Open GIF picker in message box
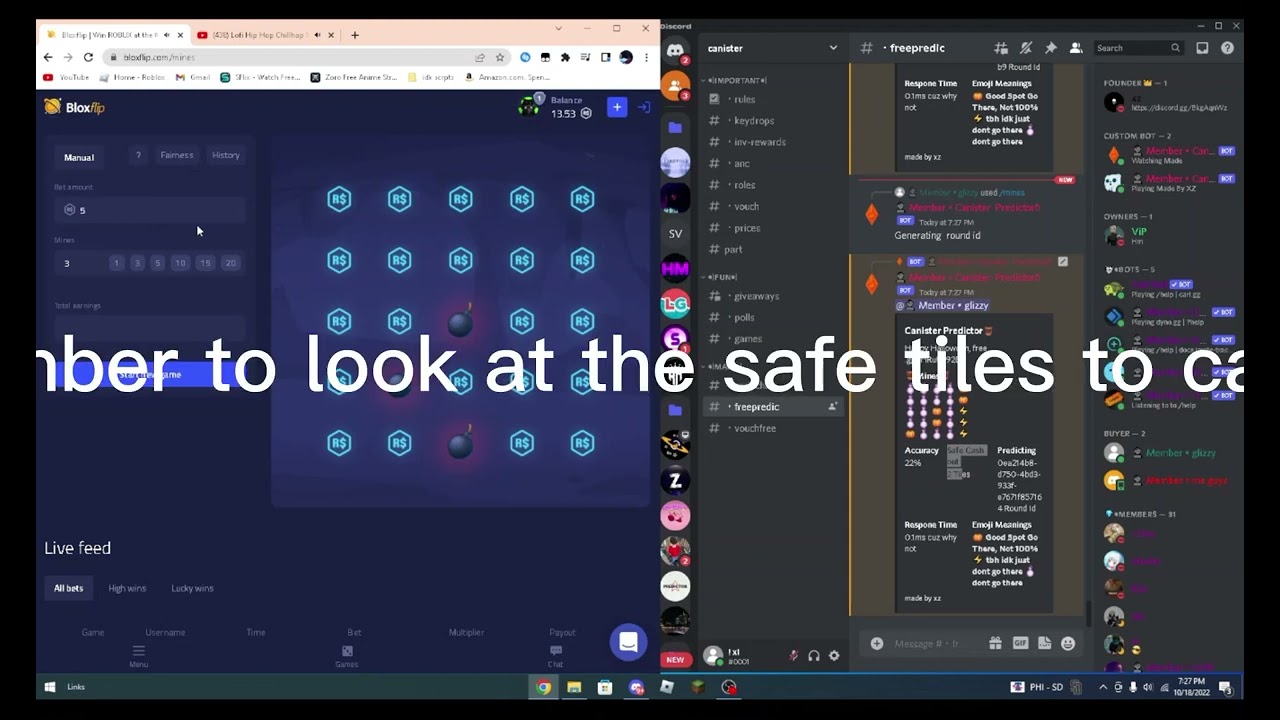The image size is (1280, 720). (1020, 644)
